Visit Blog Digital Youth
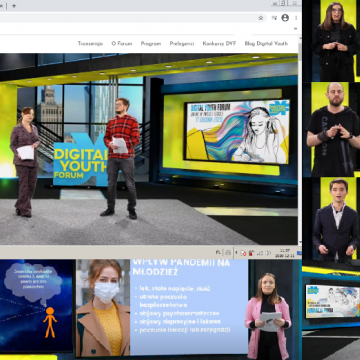The width and height of the screenshot is (360, 360). click(266, 43)
